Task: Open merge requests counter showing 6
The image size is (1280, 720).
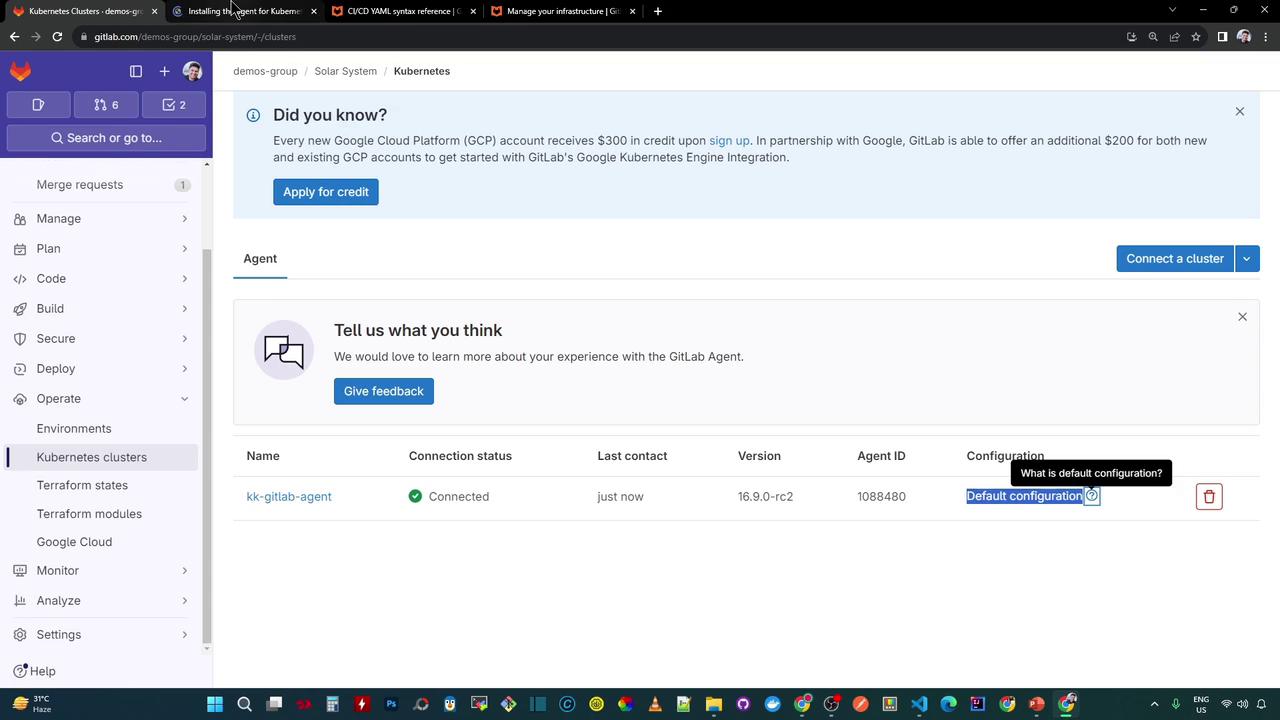Action: click(x=106, y=105)
